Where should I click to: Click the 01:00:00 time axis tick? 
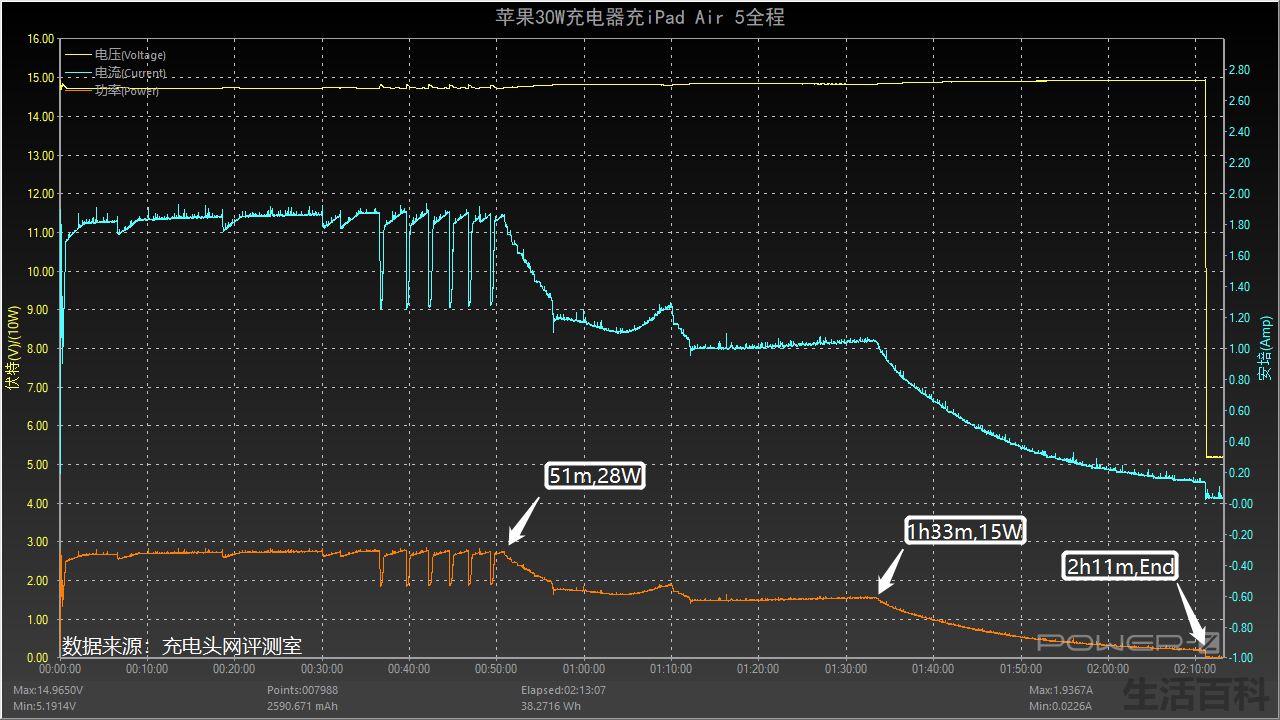[584, 669]
